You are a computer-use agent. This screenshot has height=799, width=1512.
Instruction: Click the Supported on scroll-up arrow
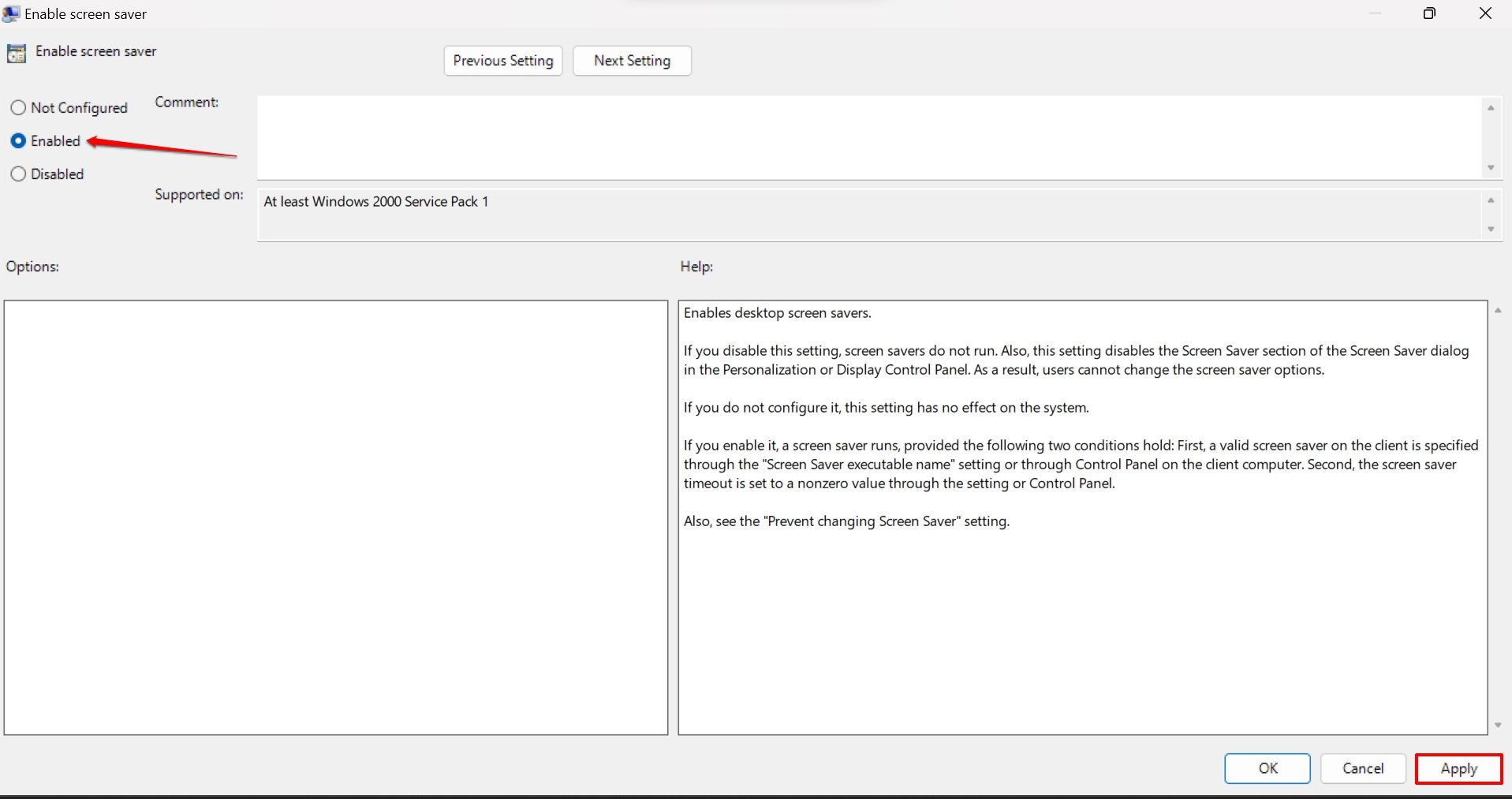tap(1491, 200)
